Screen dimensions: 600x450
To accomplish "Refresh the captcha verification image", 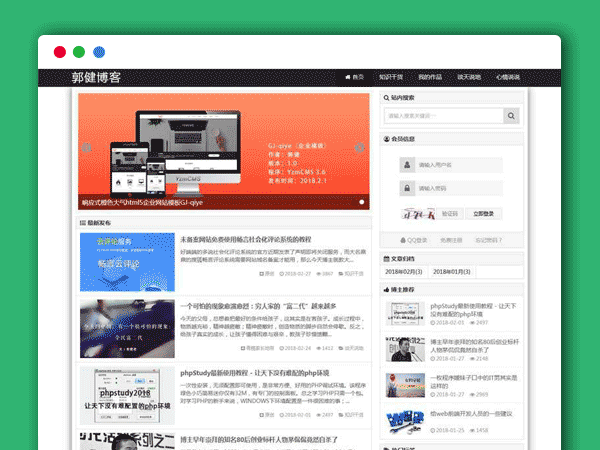I will coord(416,213).
